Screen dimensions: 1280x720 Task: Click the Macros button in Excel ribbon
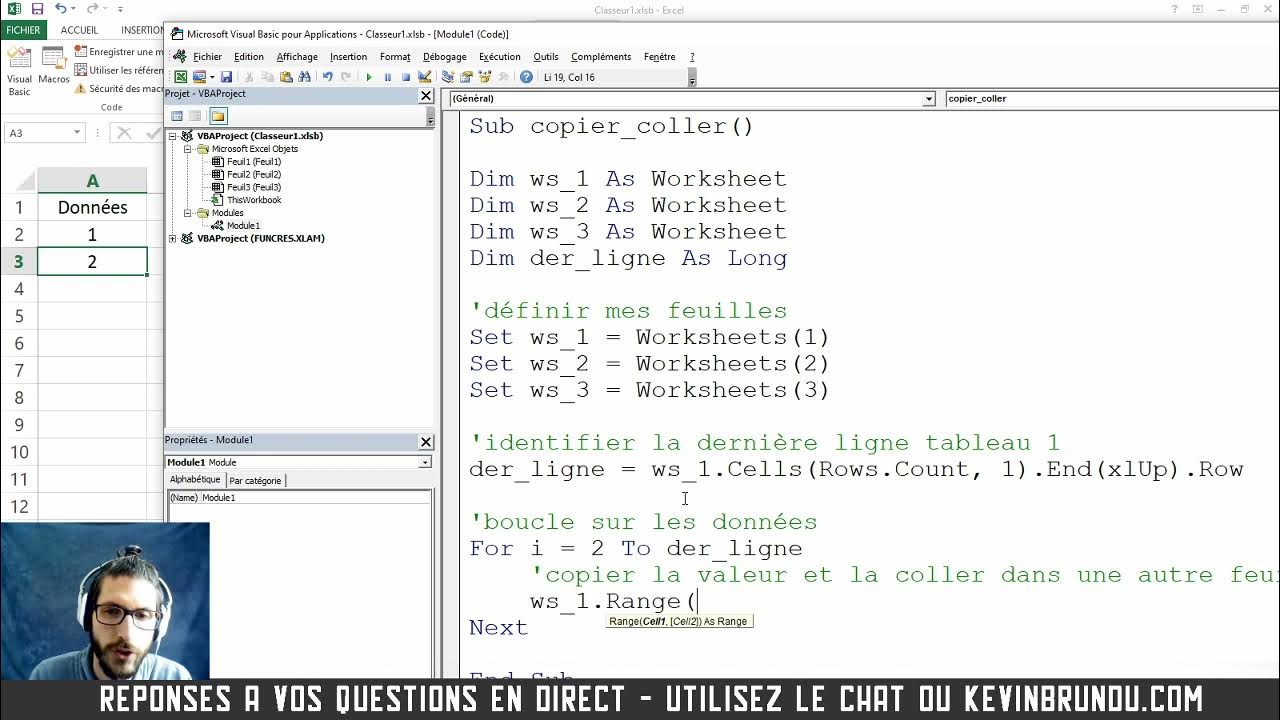(54, 66)
